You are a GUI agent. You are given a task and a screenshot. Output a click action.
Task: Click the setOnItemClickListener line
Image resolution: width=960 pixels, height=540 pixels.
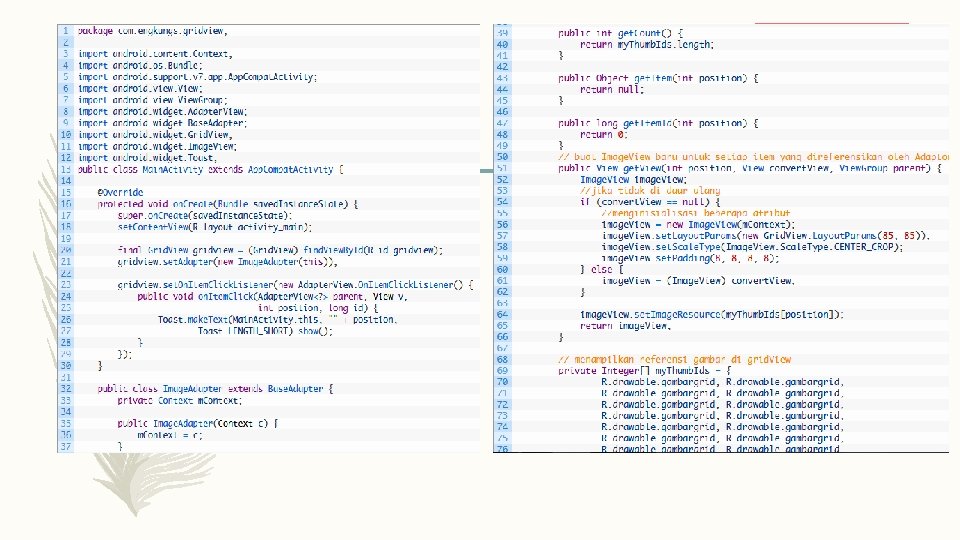click(296, 285)
